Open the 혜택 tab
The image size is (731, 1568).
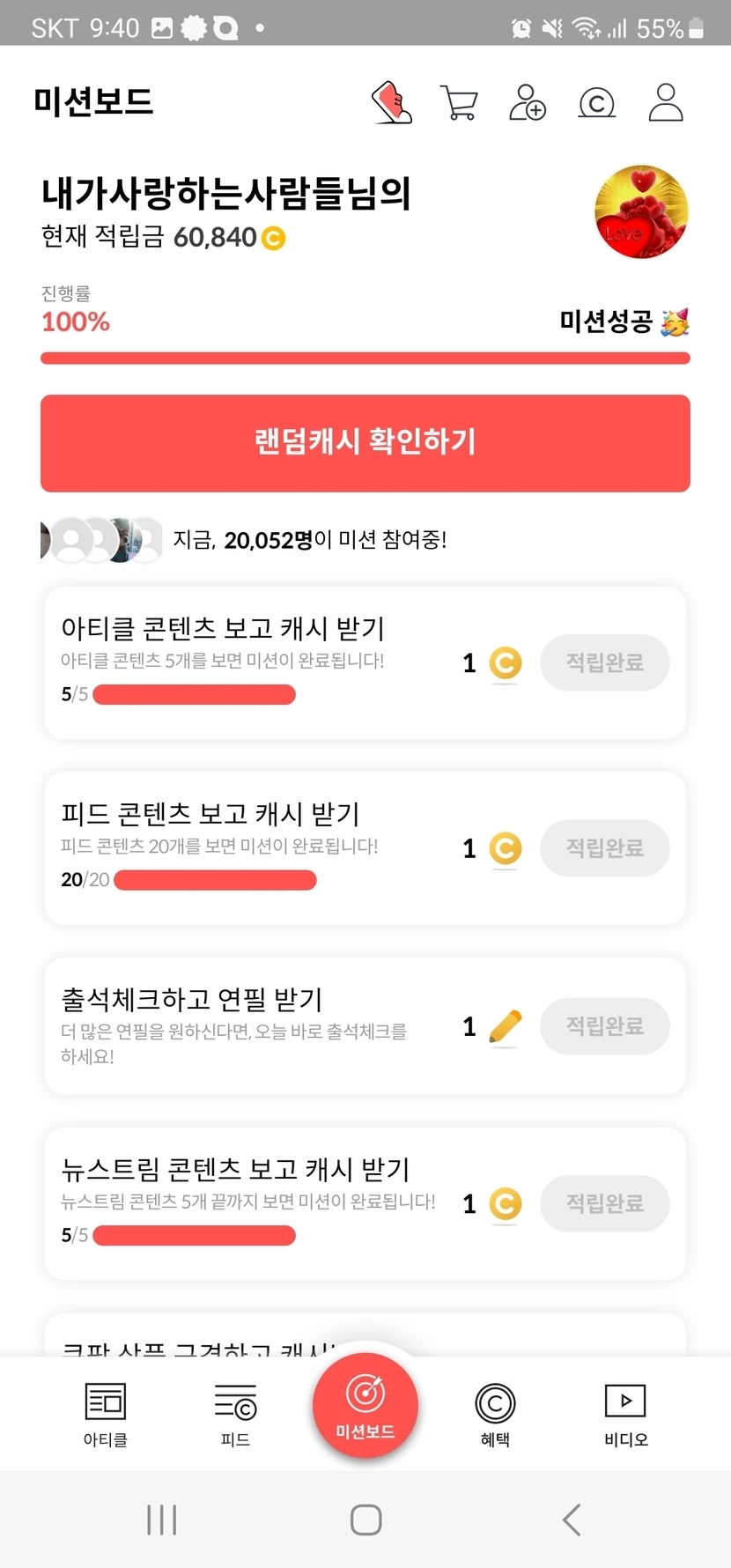[x=495, y=1414]
